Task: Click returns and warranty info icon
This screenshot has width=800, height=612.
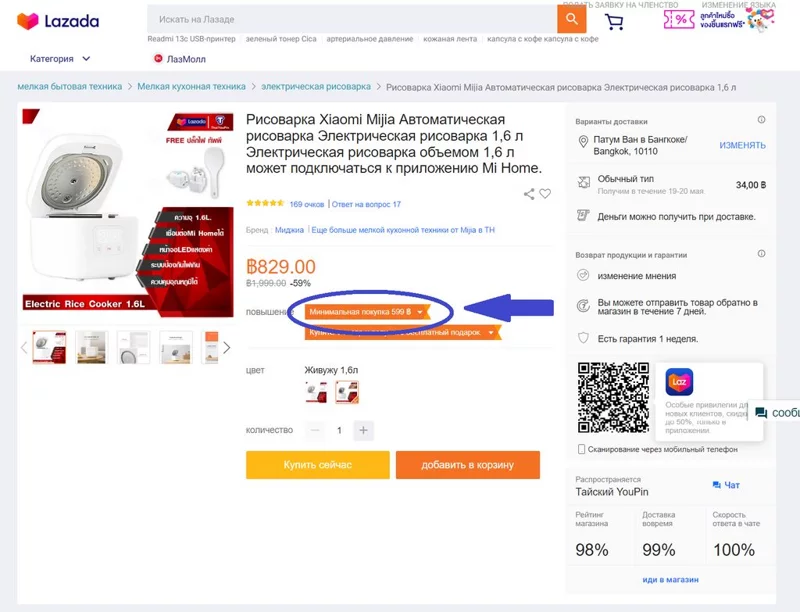Action: pos(761,253)
